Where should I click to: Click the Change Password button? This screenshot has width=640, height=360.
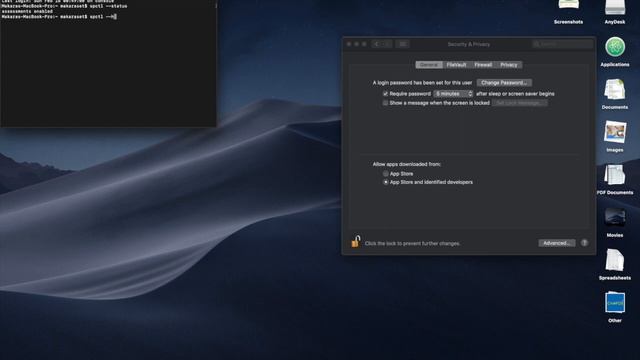[x=504, y=83]
